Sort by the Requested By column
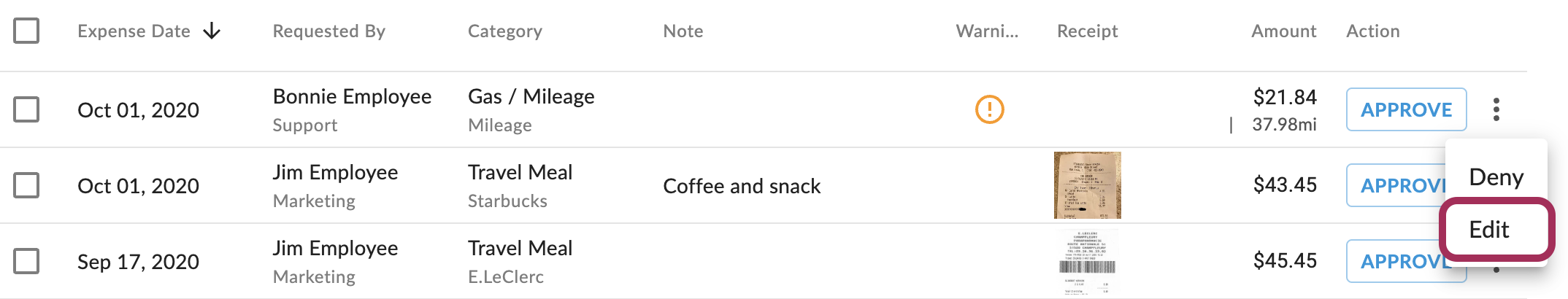 coord(328,31)
